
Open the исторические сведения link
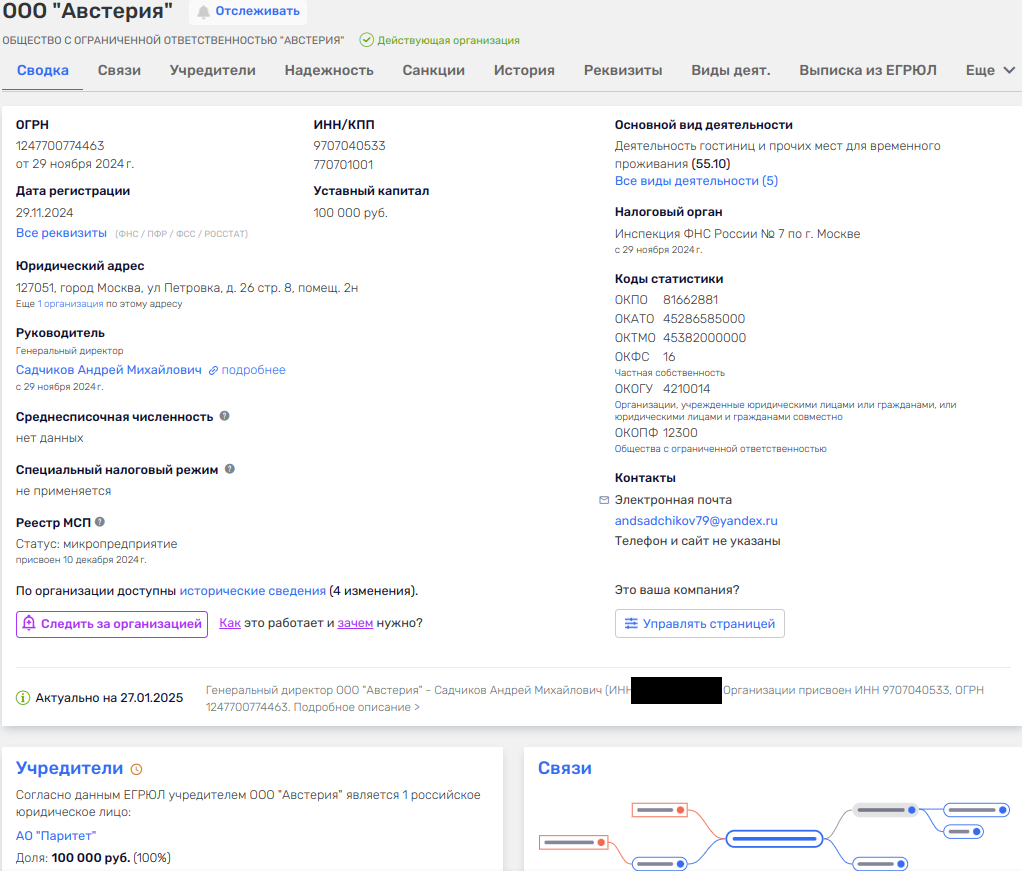click(x=253, y=591)
